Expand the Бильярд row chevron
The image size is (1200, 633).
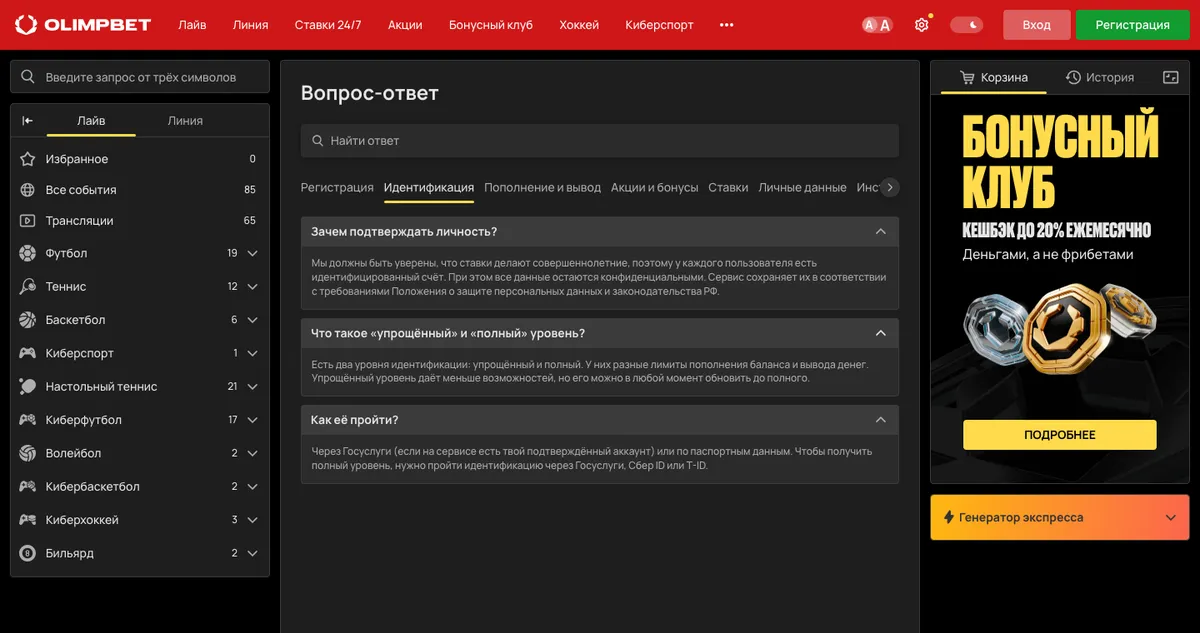[x=253, y=553]
